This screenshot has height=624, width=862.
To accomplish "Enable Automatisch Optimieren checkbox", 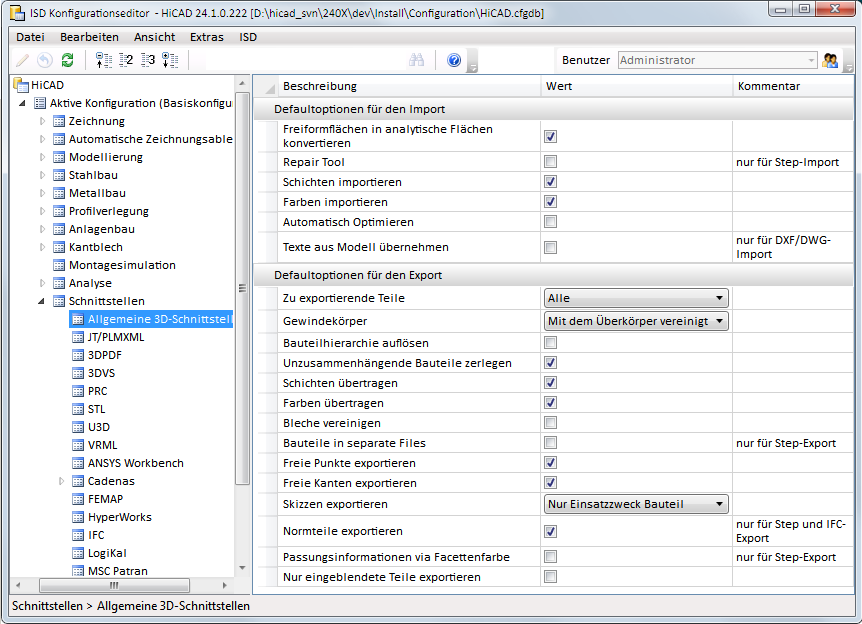I will [x=550, y=222].
